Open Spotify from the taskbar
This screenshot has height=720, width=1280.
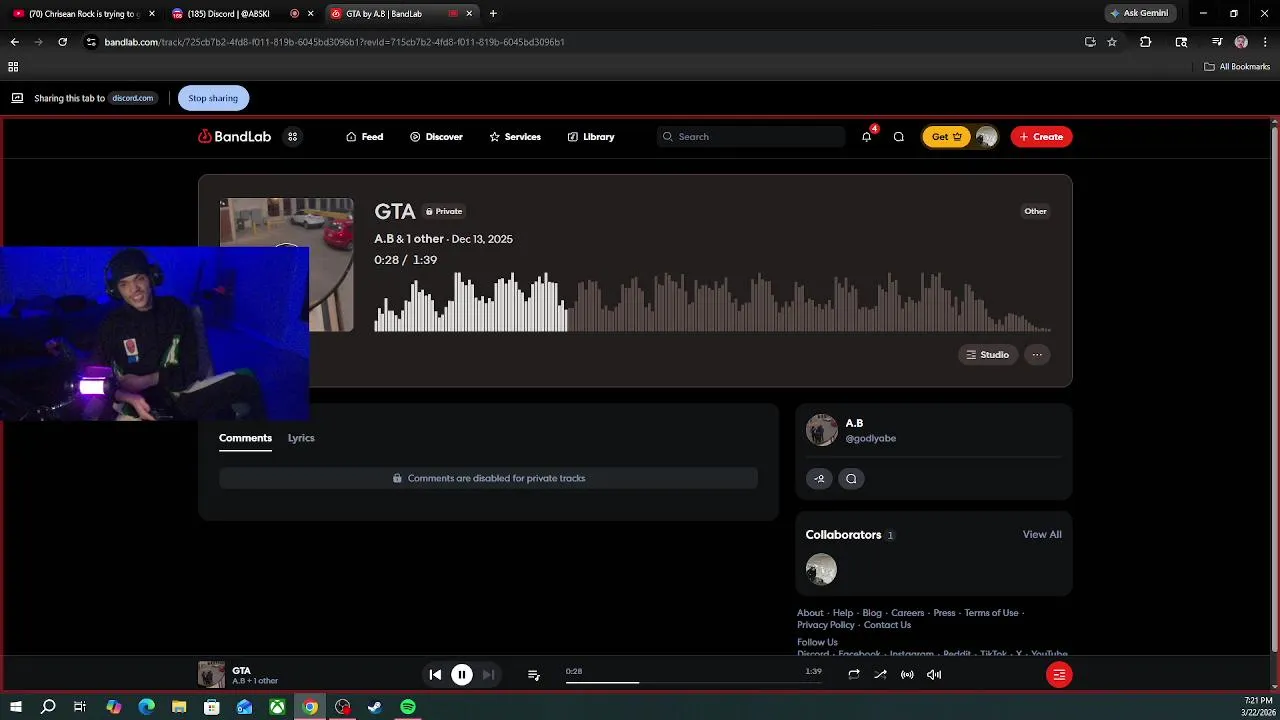tap(408, 707)
